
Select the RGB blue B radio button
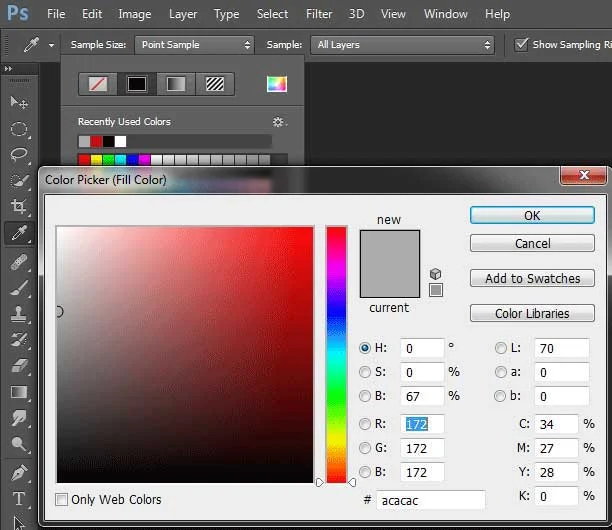pyautogui.click(x=365, y=472)
